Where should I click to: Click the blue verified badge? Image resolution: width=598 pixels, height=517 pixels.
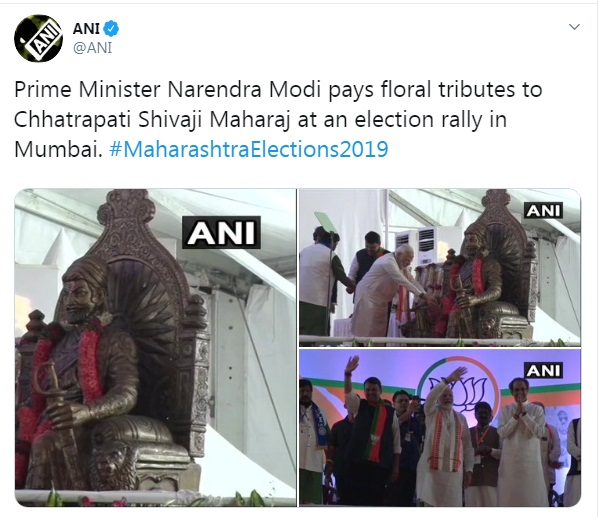click(112, 29)
